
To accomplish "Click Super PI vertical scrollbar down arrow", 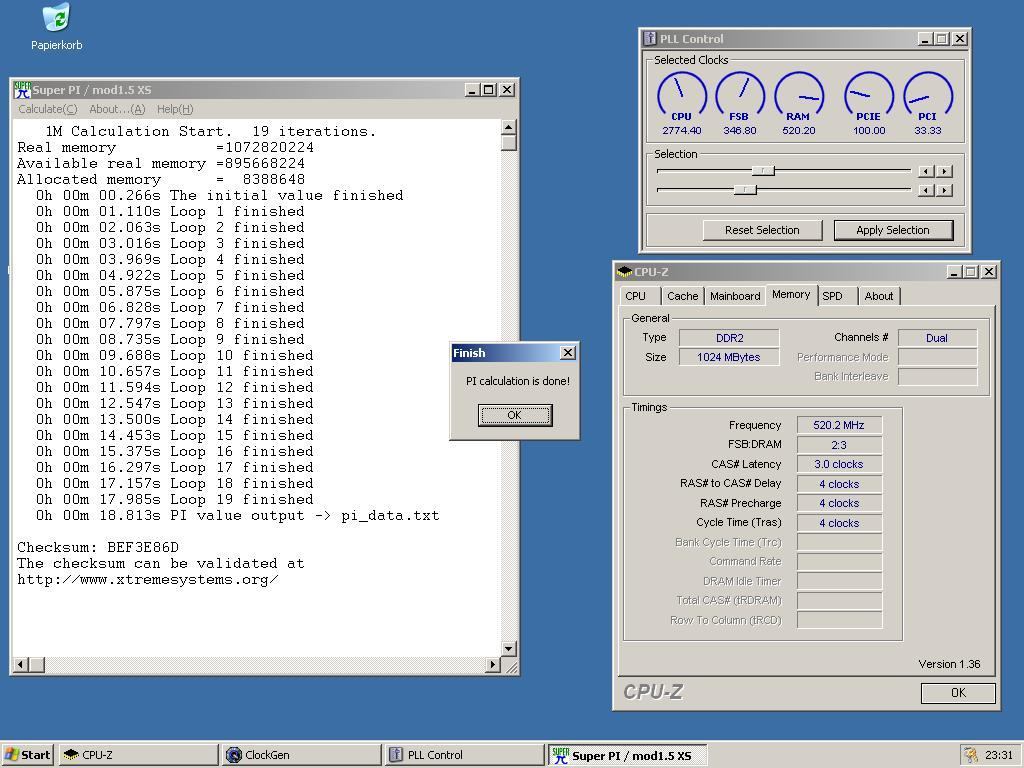I will pos(509,648).
